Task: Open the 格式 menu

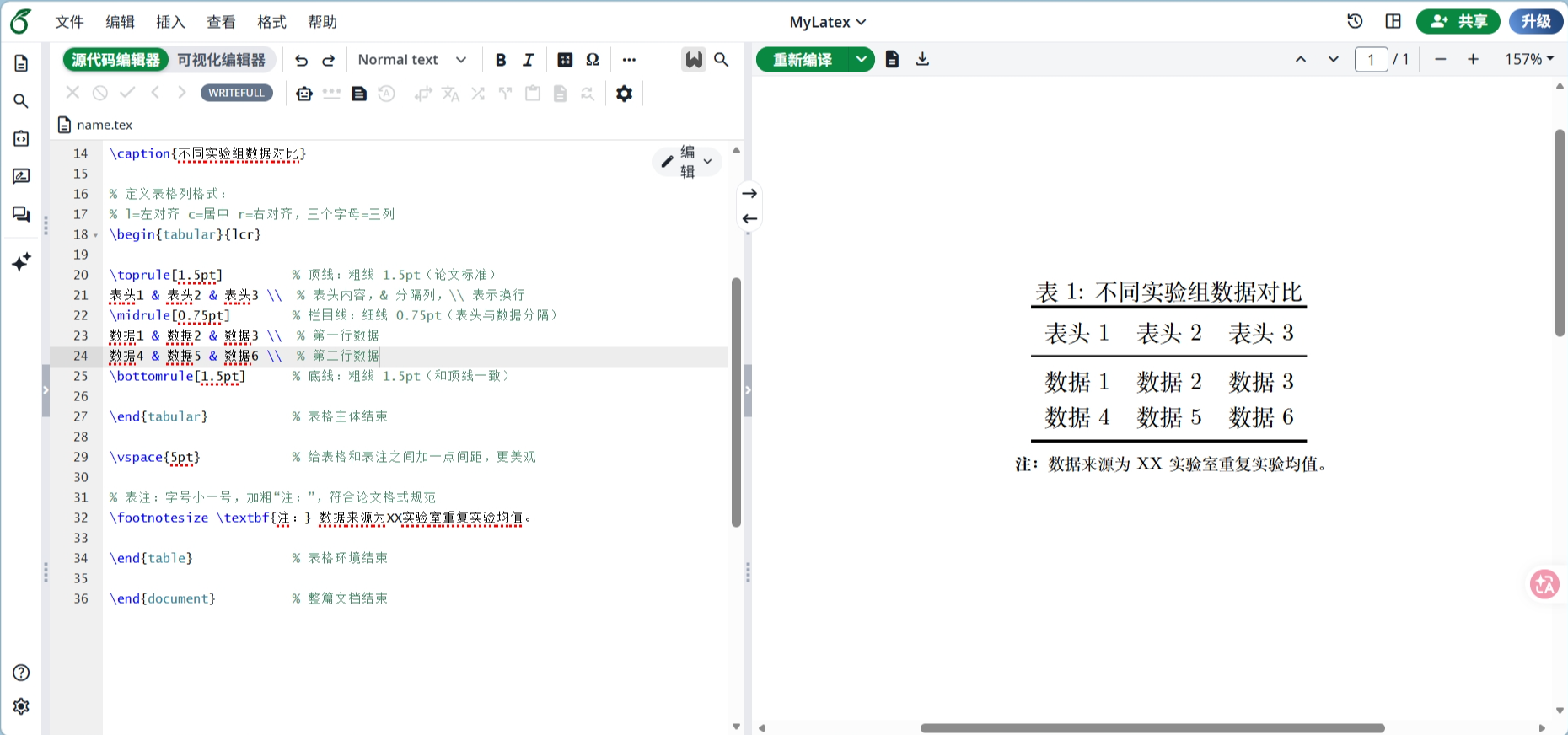Action: click(x=271, y=22)
